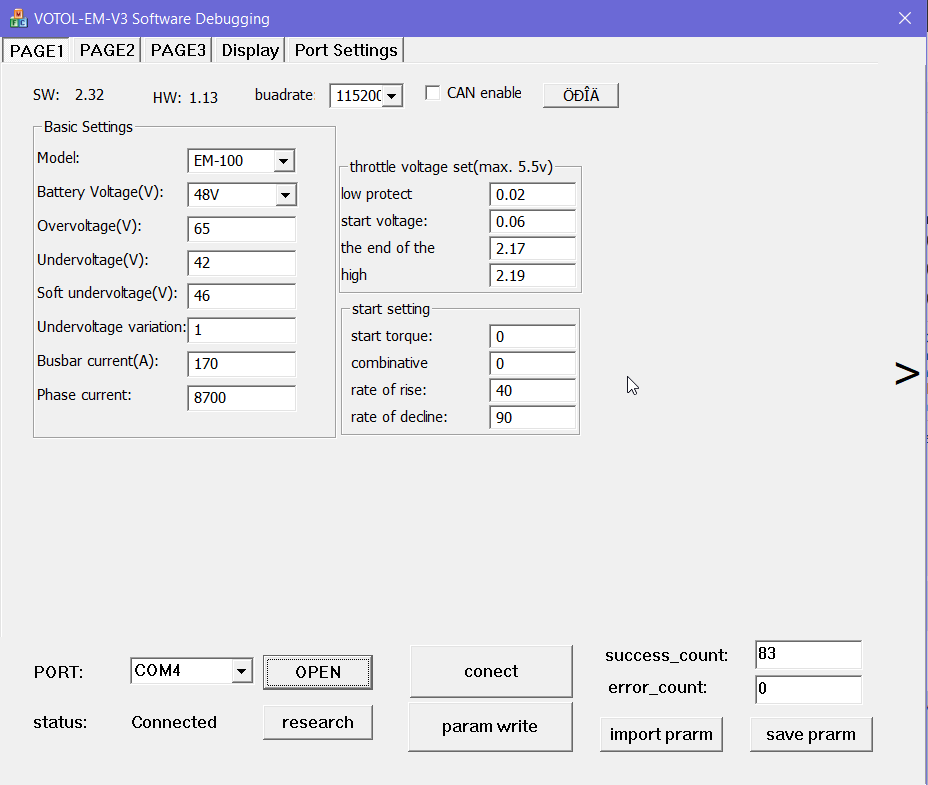Image resolution: width=928 pixels, height=785 pixels.
Task: Expand the Battery Voltage dropdown
Action: point(284,195)
